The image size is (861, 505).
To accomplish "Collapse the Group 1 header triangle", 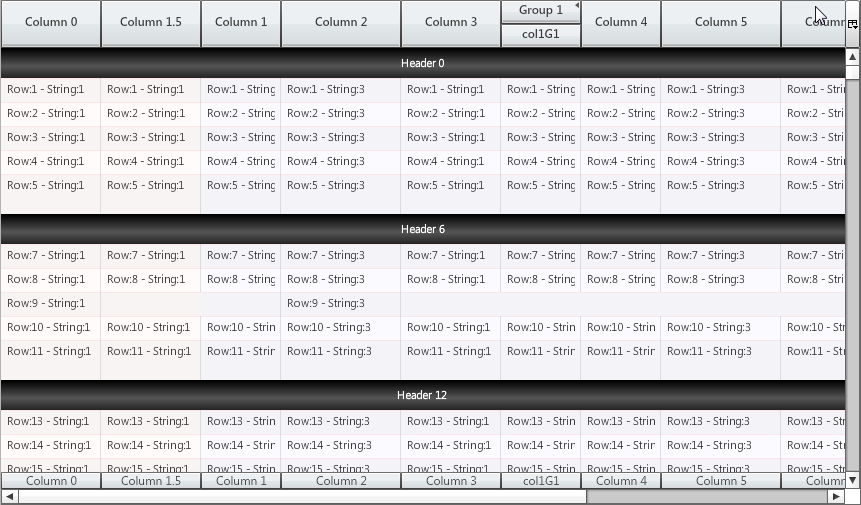I will pyautogui.click(x=576, y=6).
